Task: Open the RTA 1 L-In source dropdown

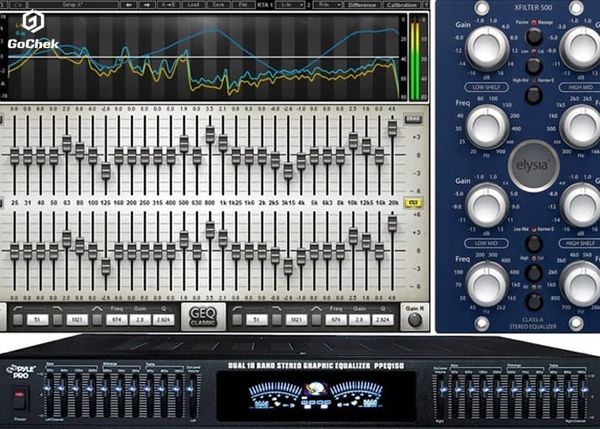Action: pos(290,5)
